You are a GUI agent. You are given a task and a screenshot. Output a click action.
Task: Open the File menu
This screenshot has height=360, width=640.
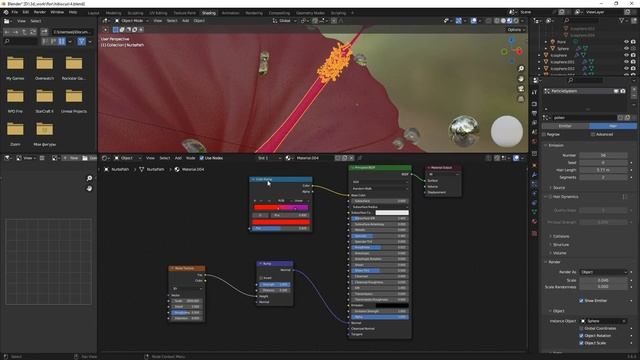(x=15, y=12)
